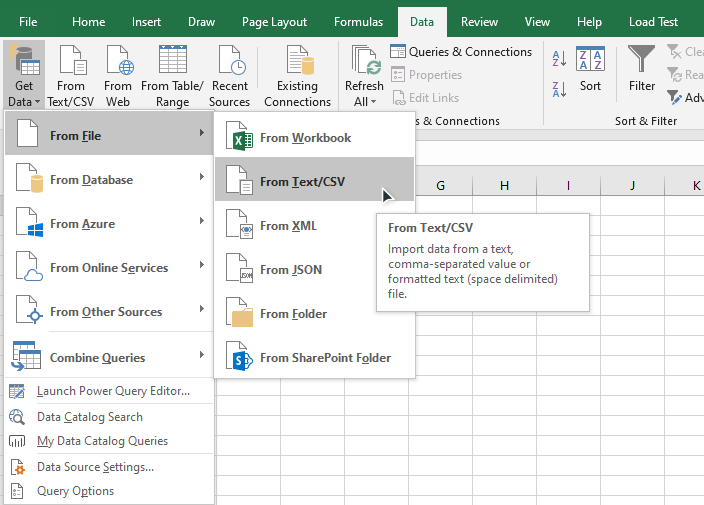The image size is (704, 505).
Task: Choose My Data Catalog Queries
Action: [109, 441]
